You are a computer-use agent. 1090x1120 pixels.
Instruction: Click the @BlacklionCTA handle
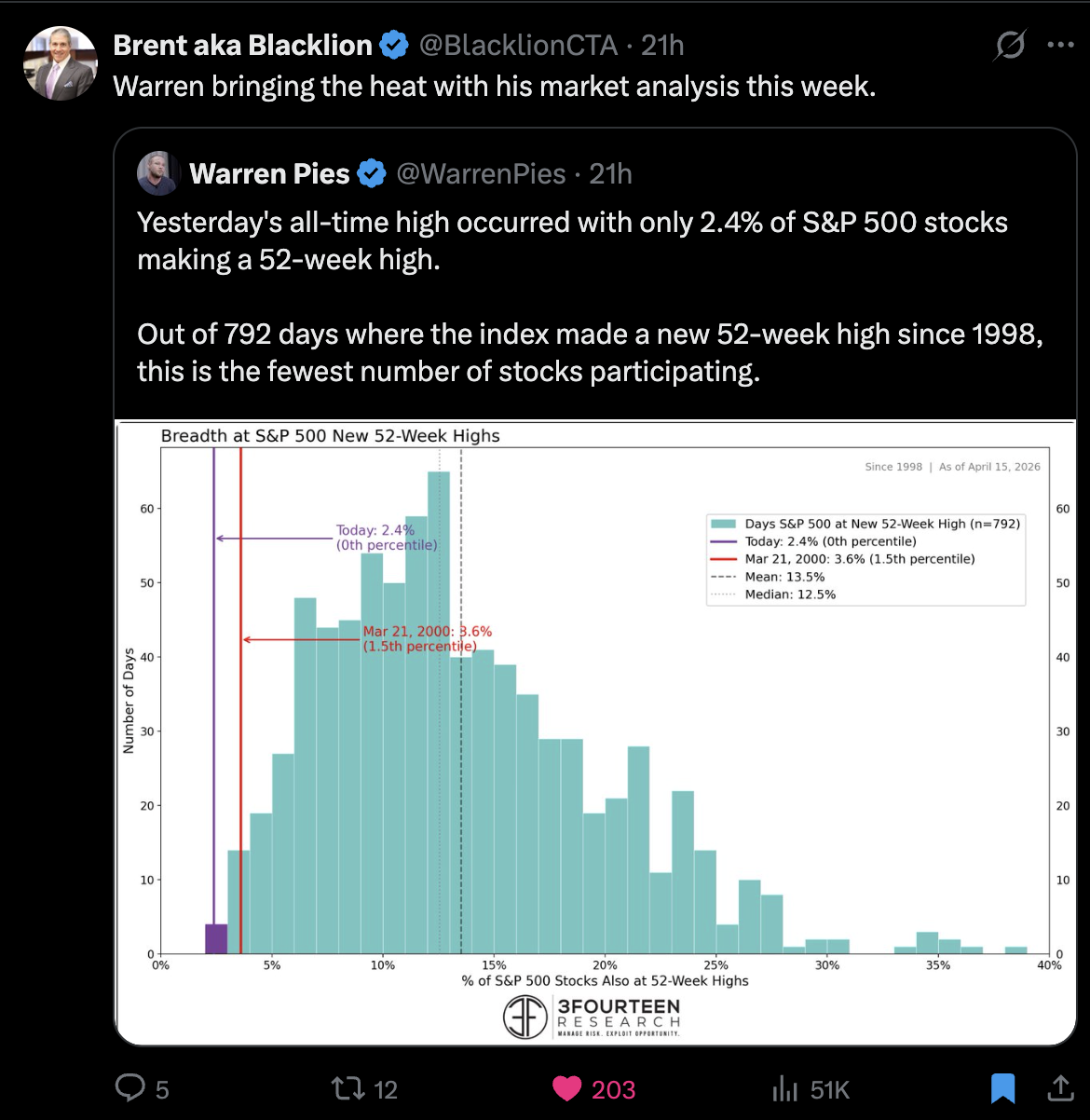click(x=518, y=45)
